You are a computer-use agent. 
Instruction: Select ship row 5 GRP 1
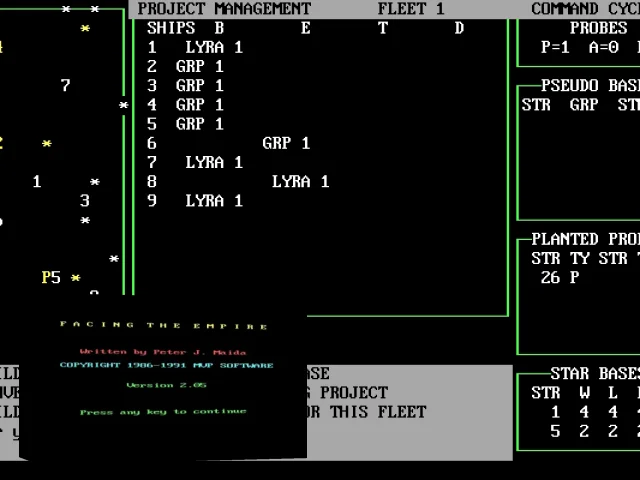click(x=186, y=124)
